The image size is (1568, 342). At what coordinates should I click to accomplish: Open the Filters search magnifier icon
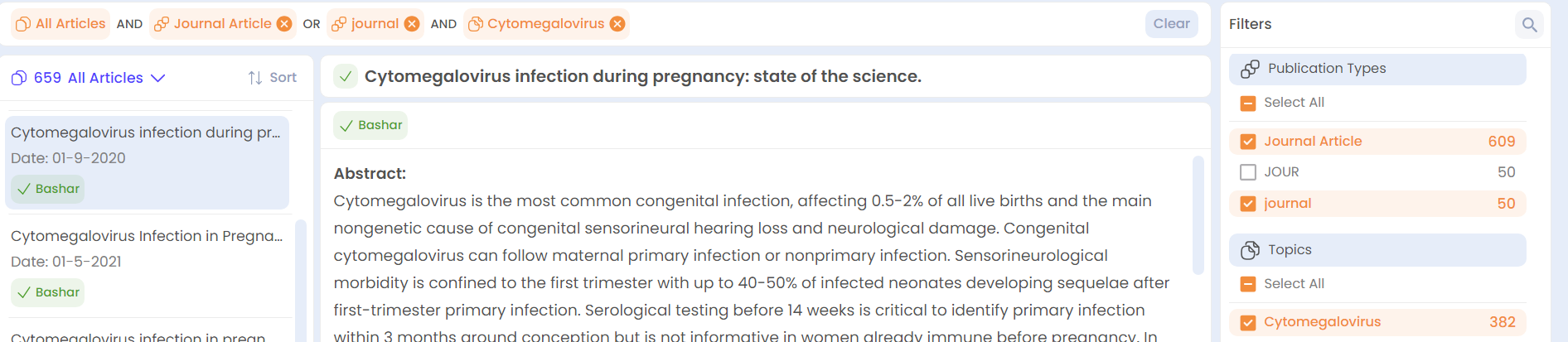pyautogui.click(x=1529, y=25)
